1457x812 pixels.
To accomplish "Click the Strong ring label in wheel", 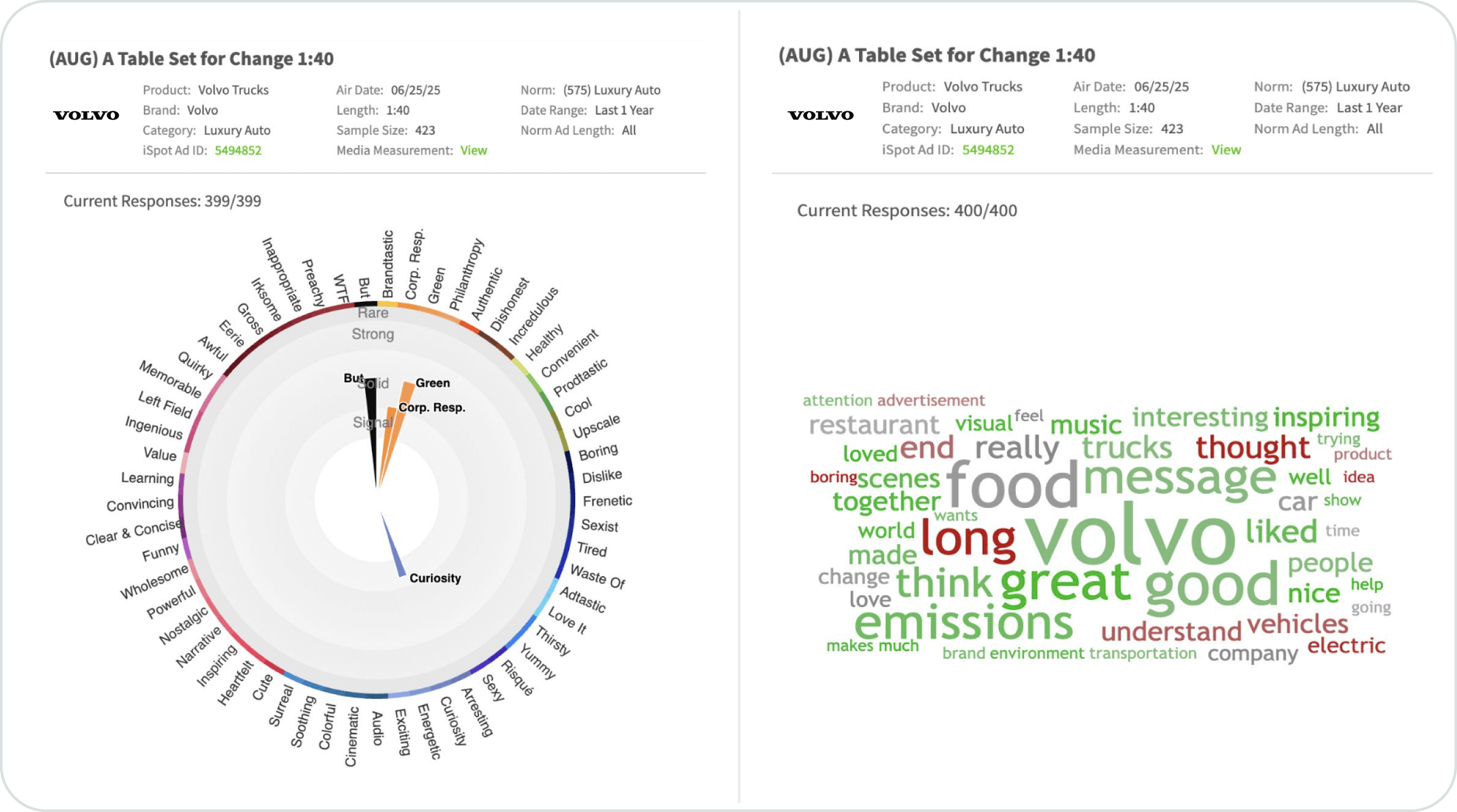I will pos(373,334).
